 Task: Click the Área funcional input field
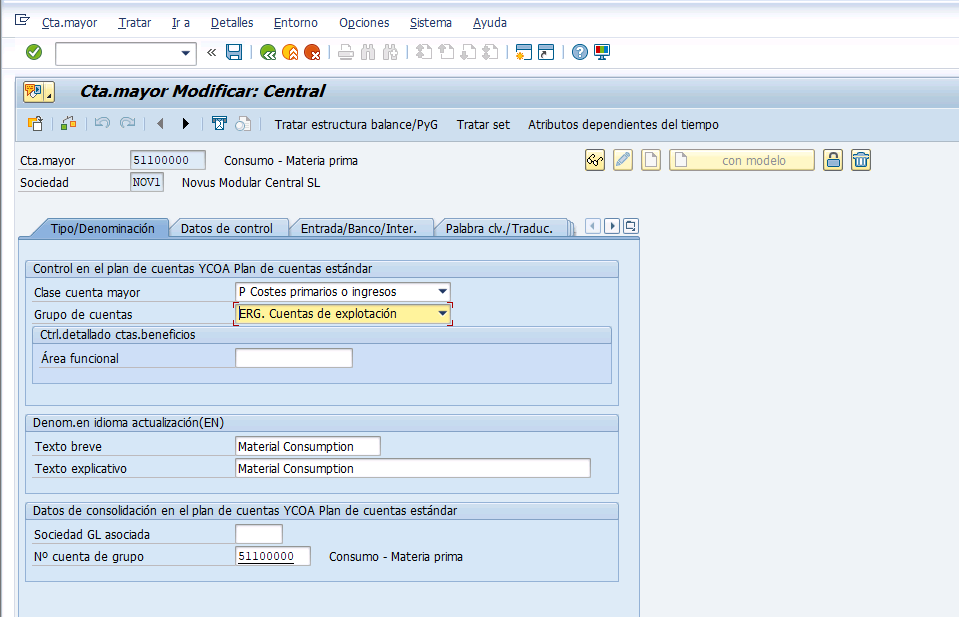click(294, 358)
